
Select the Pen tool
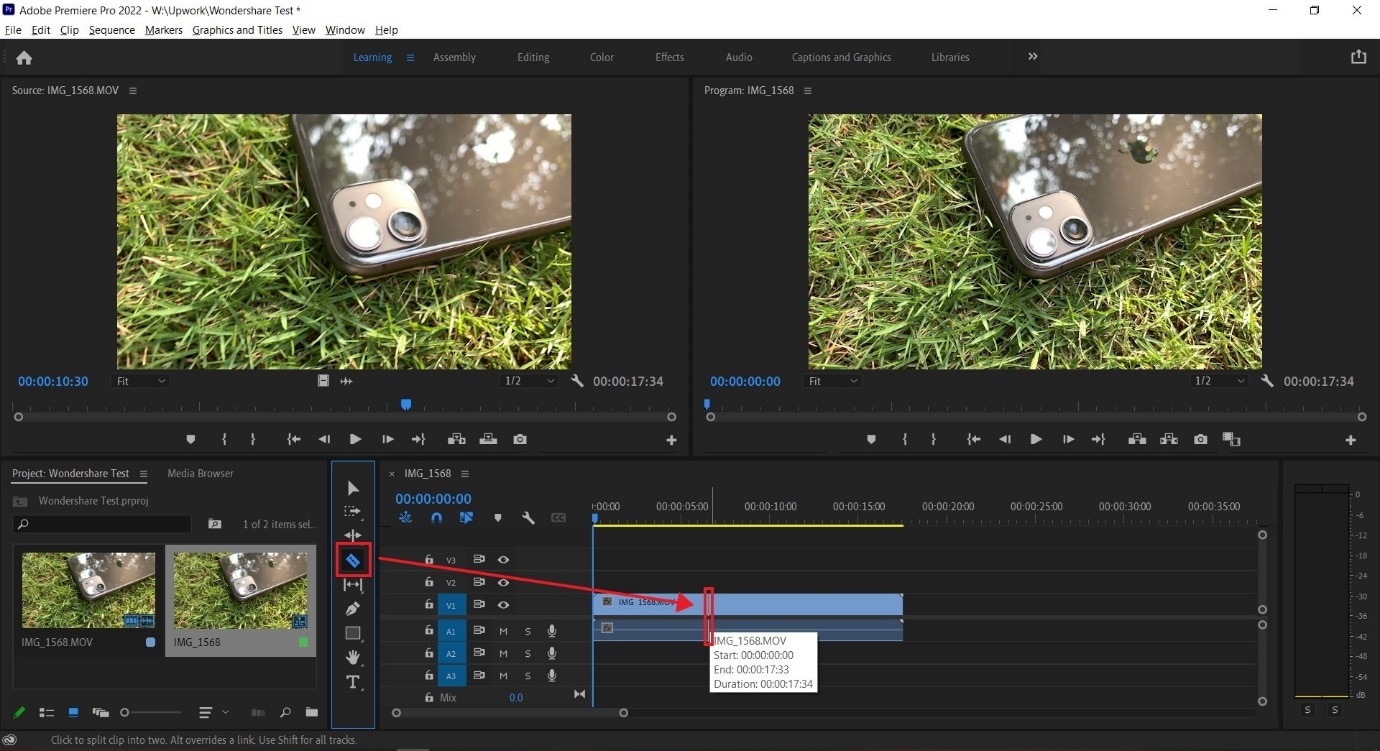click(x=353, y=608)
